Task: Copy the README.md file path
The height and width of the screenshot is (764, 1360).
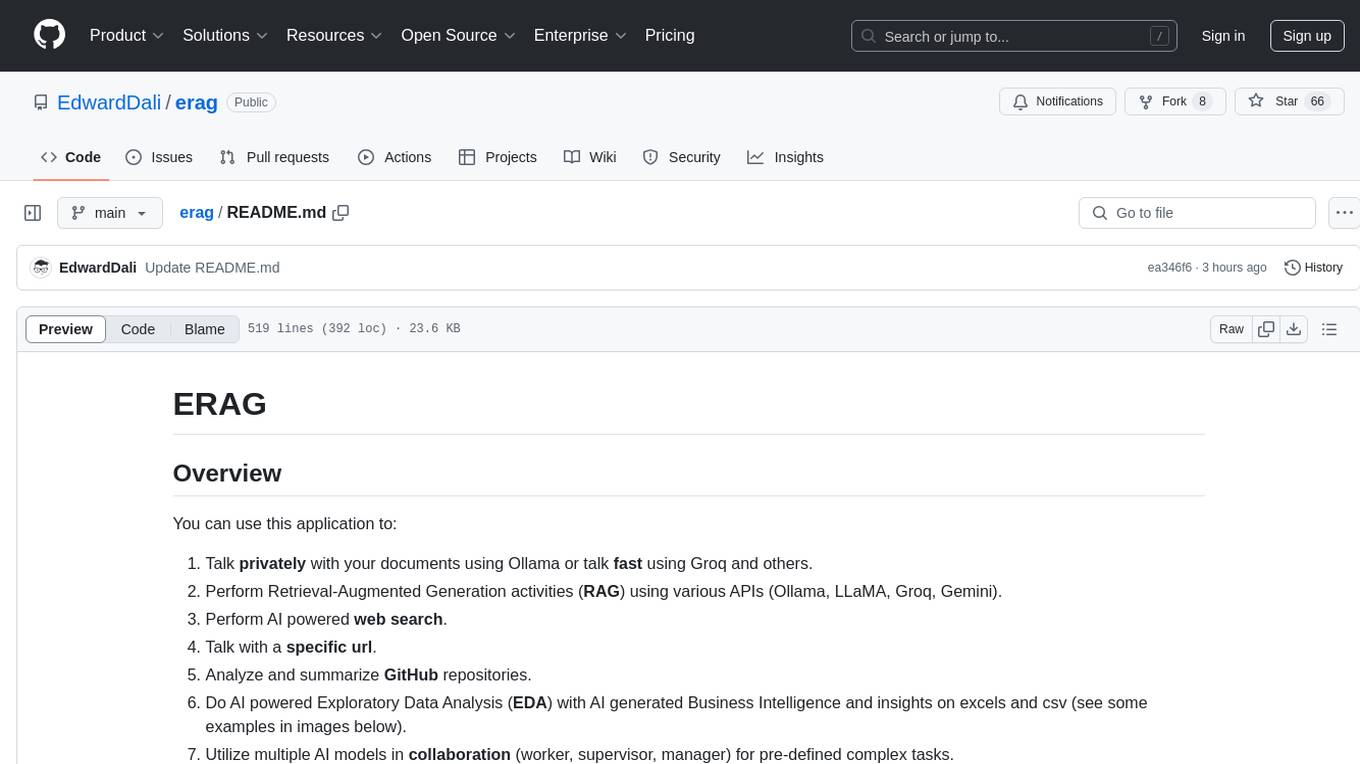Action: (341, 213)
